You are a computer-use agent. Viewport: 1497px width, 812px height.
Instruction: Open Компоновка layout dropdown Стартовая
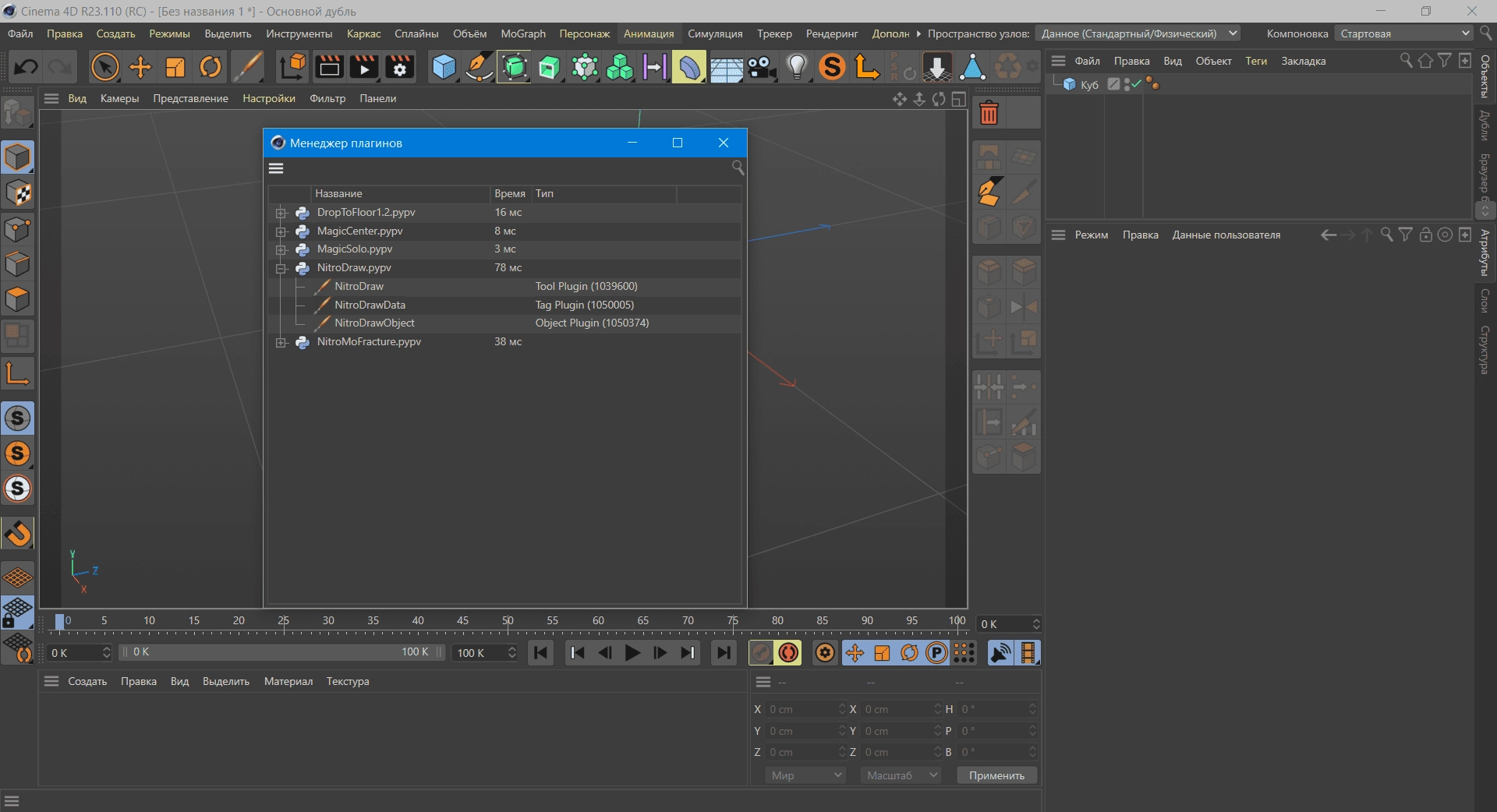(1403, 34)
